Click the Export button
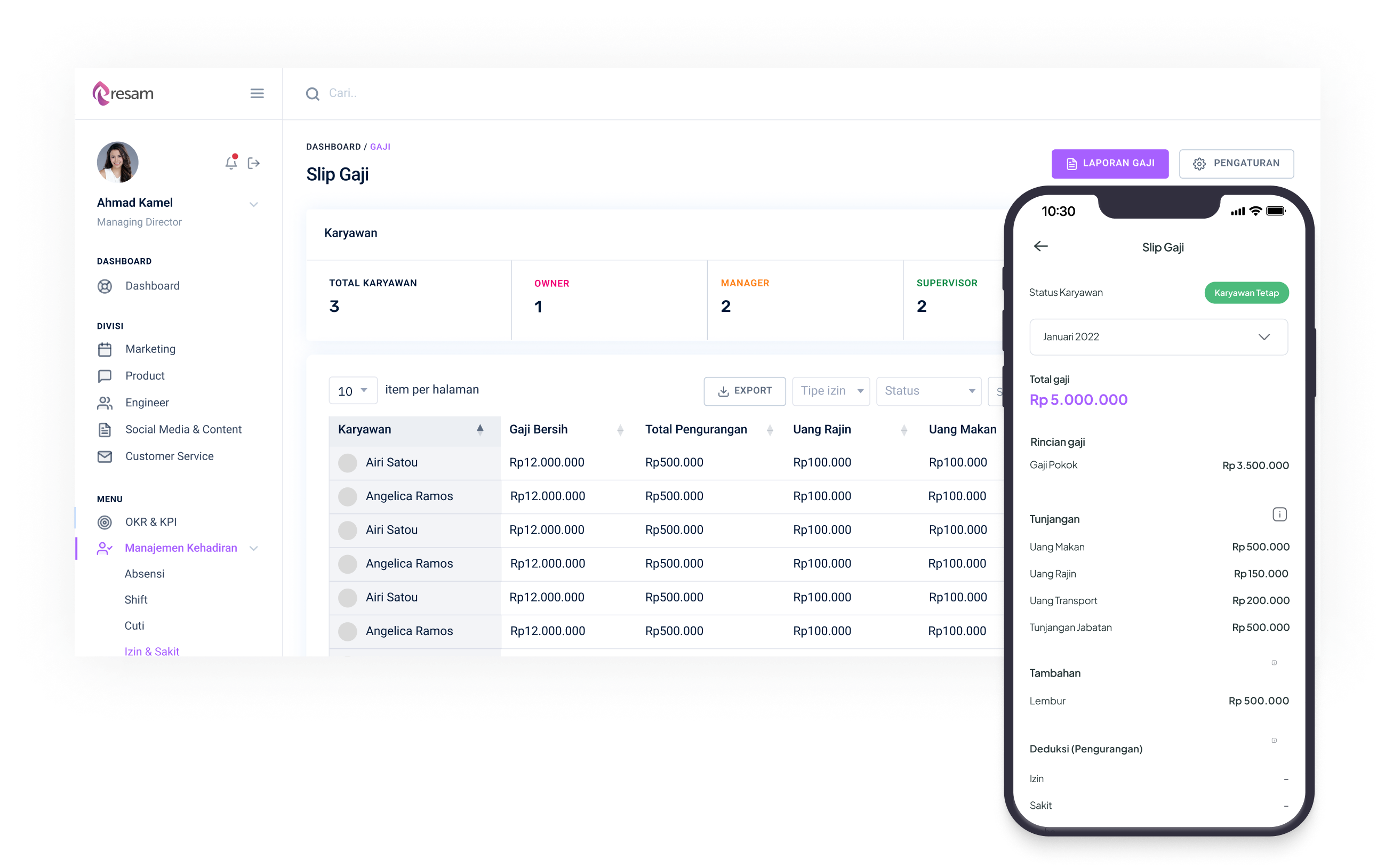Image resolution: width=1393 pixels, height=868 pixels. tap(745, 390)
